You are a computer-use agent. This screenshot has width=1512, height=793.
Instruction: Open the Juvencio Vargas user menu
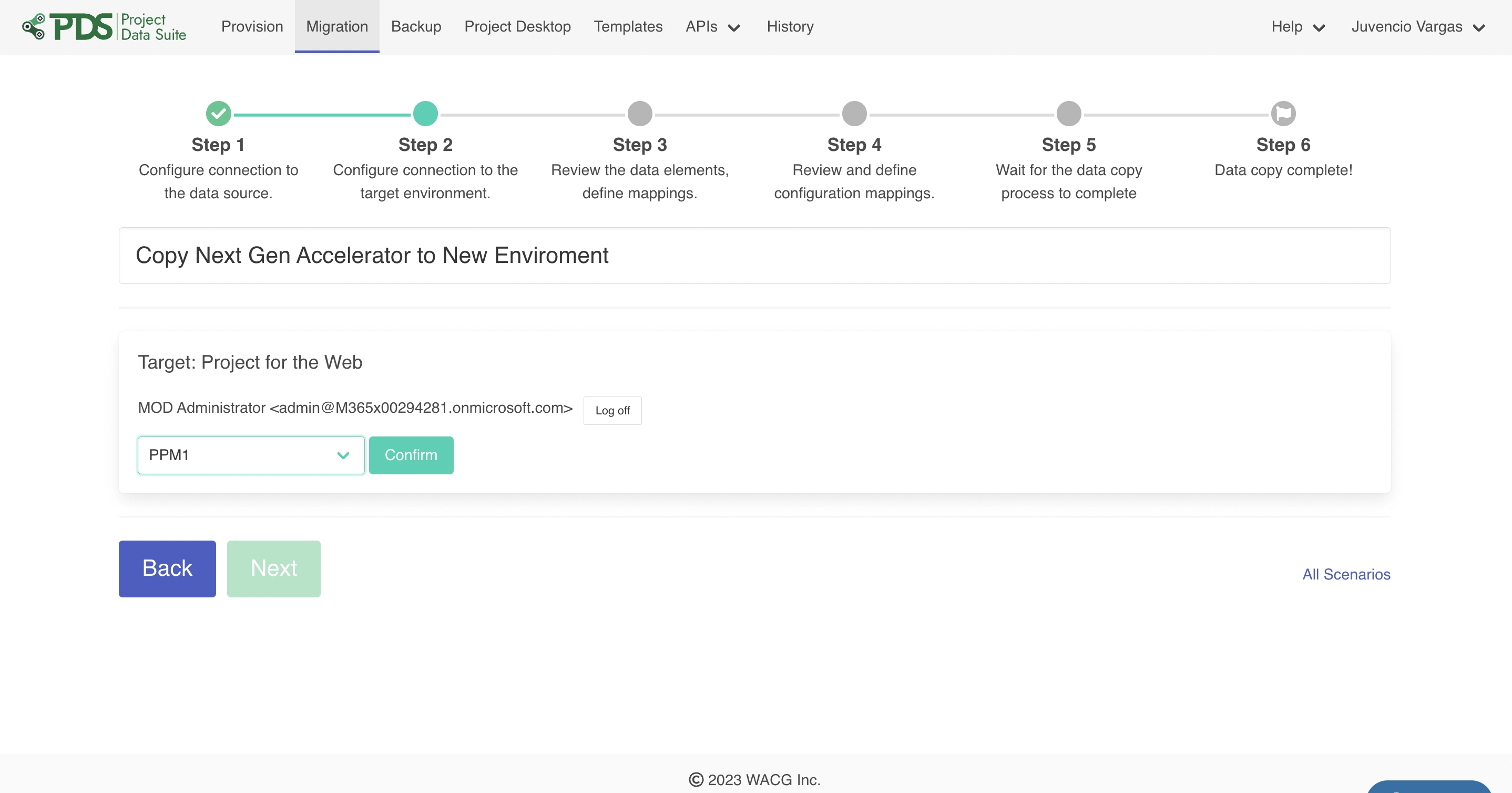1417,27
